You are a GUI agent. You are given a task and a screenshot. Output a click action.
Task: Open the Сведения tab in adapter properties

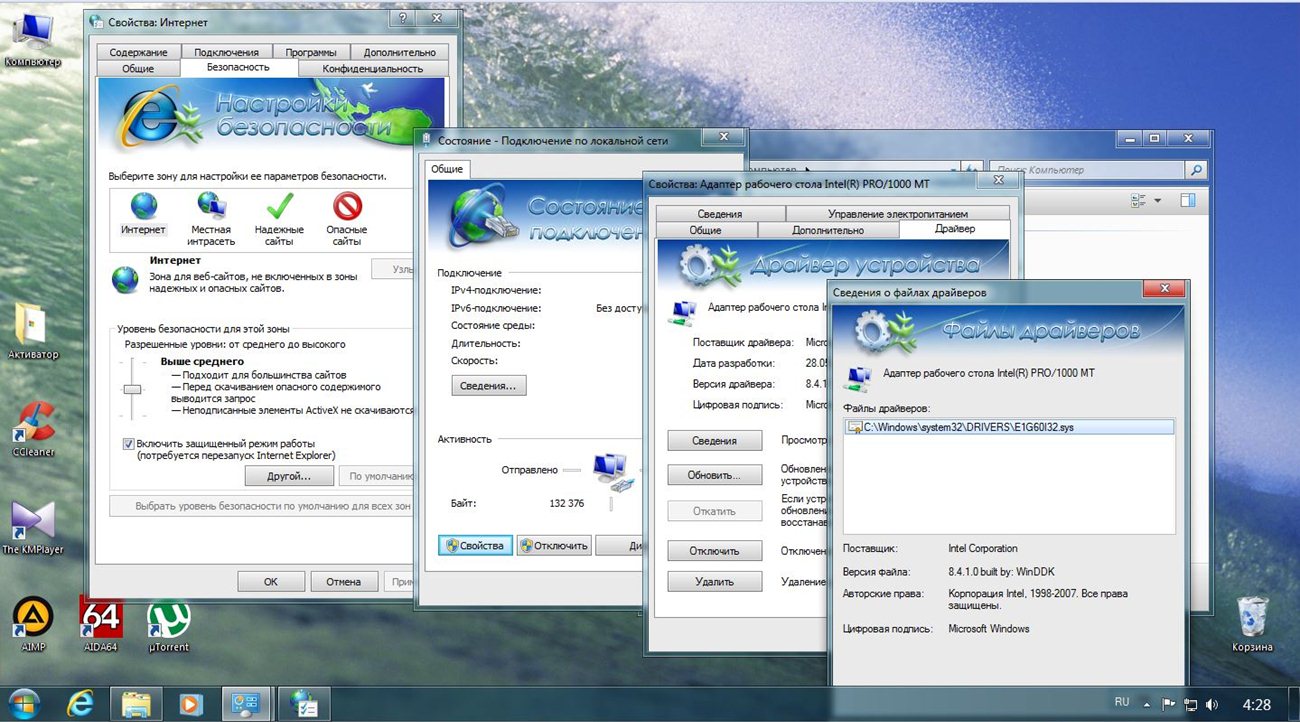[x=720, y=214]
